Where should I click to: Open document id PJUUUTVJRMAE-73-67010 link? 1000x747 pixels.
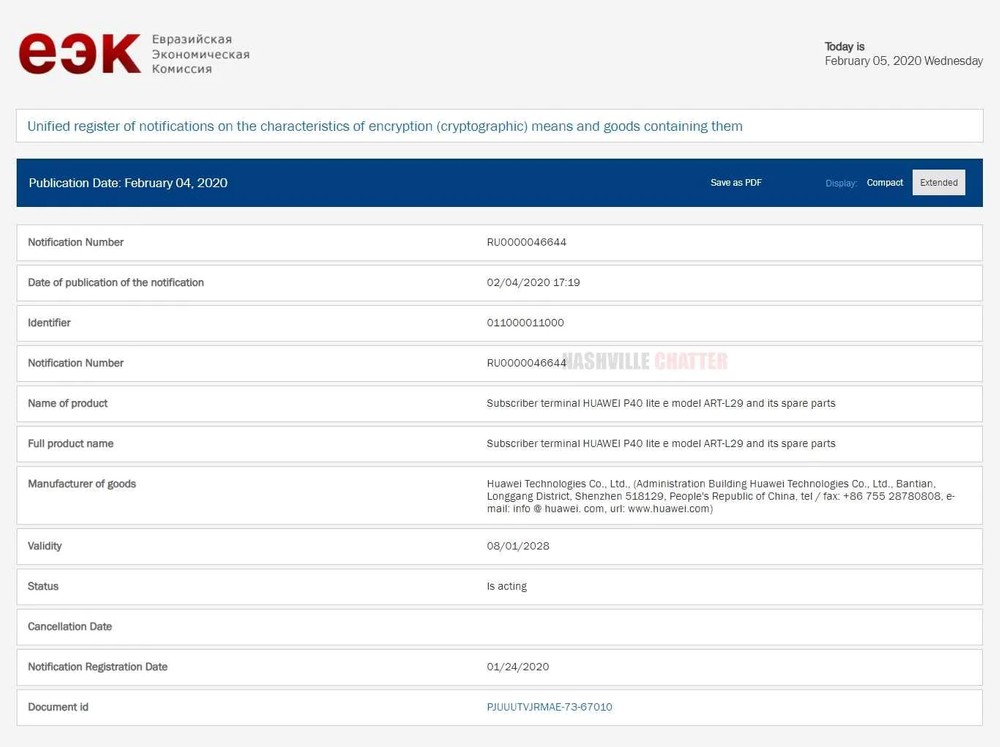[549, 707]
